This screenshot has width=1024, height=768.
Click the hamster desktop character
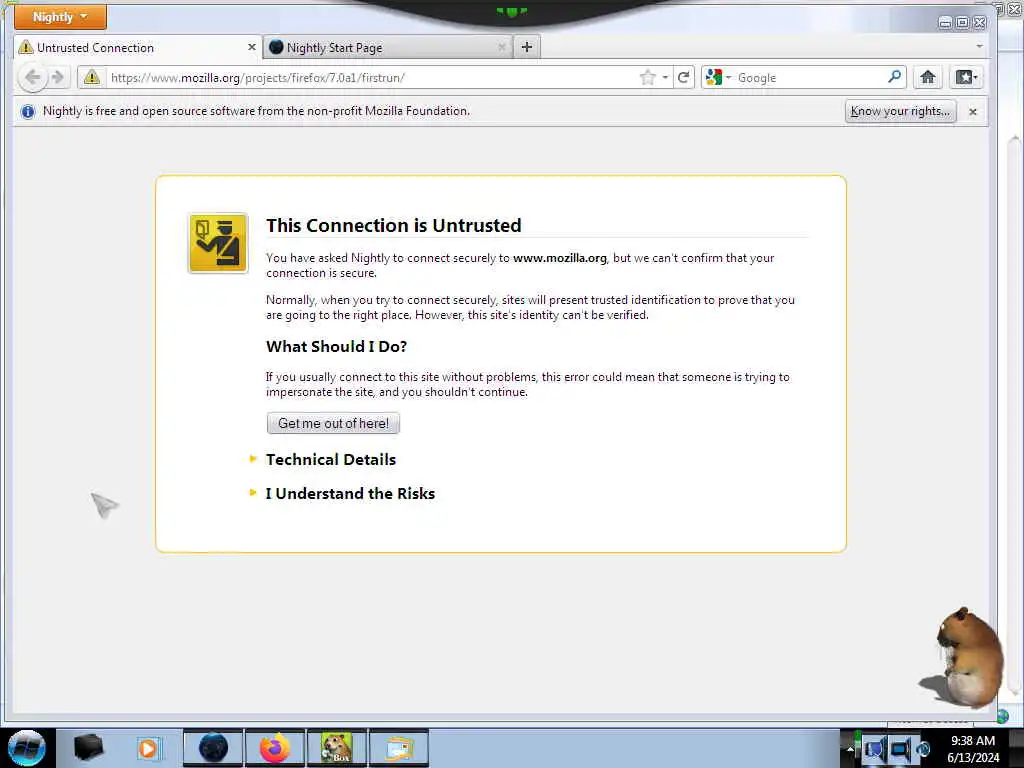pyautogui.click(x=967, y=658)
